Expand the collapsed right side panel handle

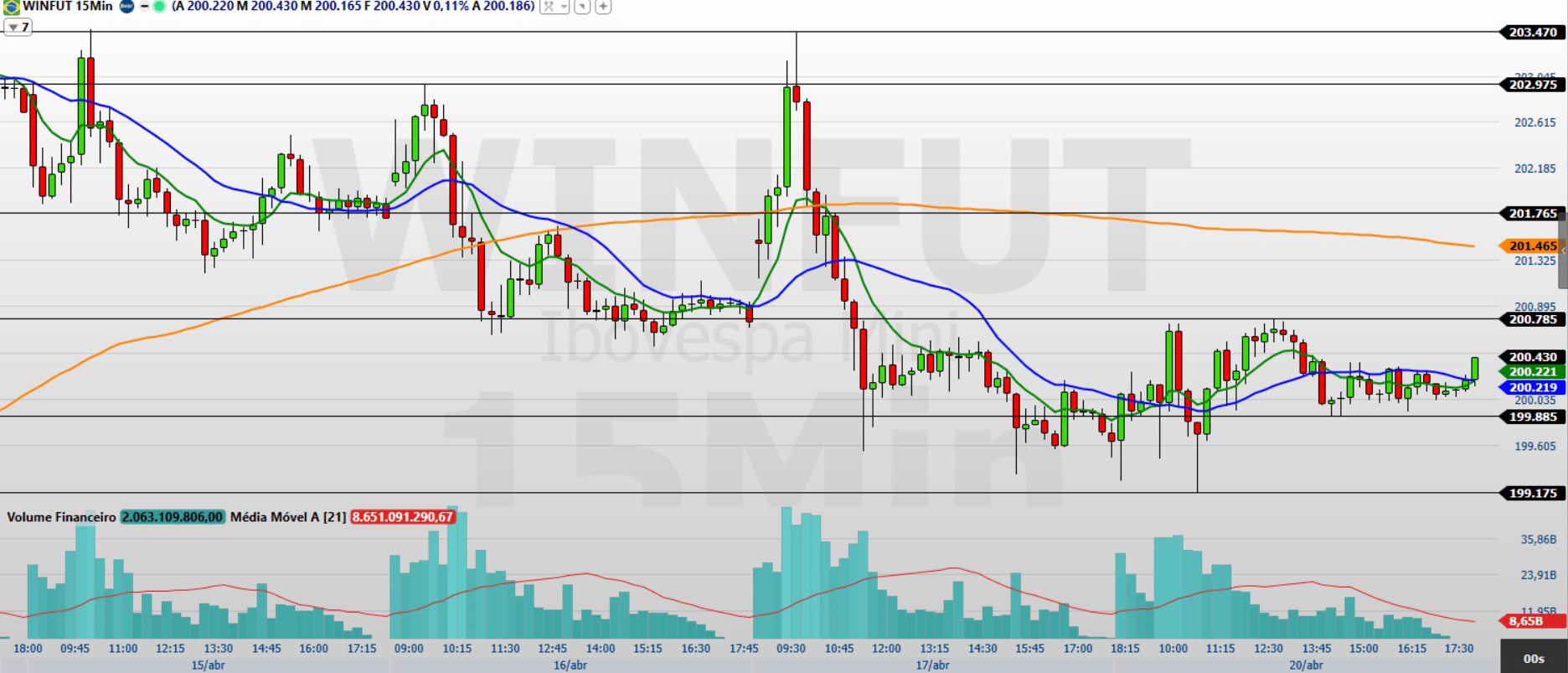click(x=1562, y=251)
